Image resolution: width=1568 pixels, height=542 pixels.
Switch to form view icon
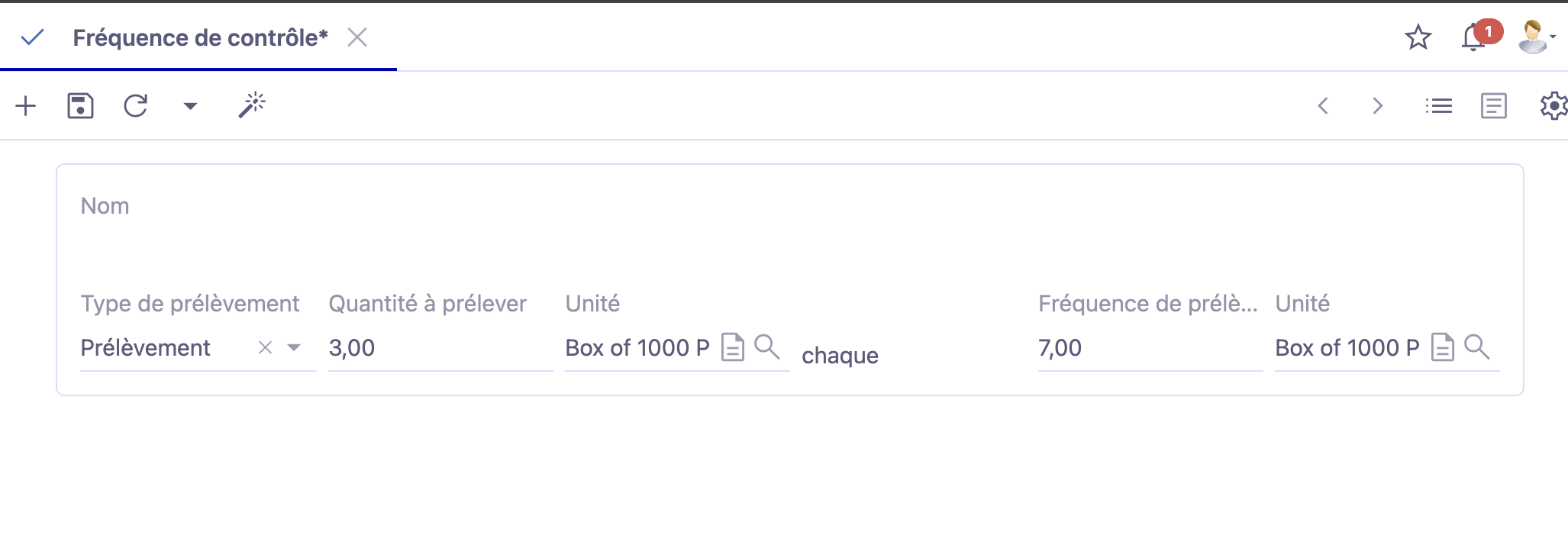coord(1493,106)
